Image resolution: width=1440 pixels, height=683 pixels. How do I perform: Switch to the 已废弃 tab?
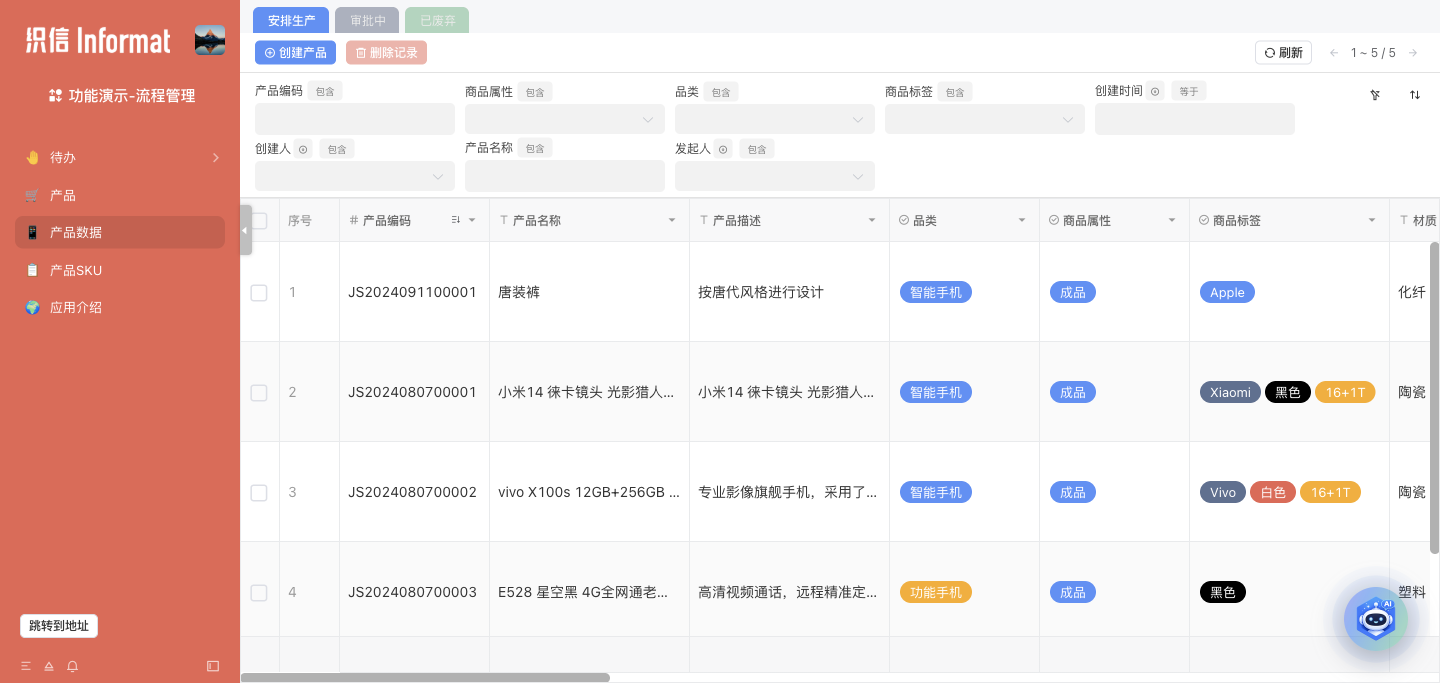pos(437,20)
